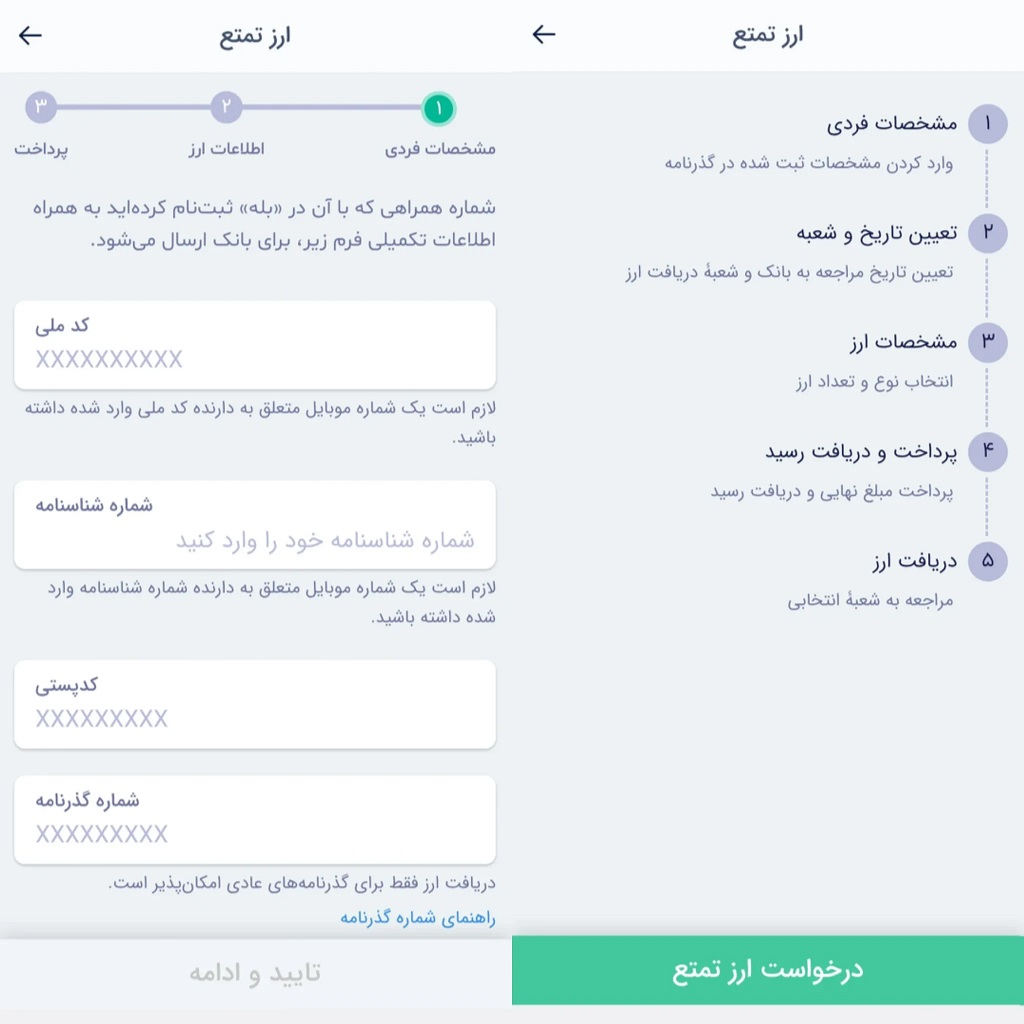Select active step ۱ مشخصات فردی circle
This screenshot has height=1024, width=1024.
coord(437,108)
